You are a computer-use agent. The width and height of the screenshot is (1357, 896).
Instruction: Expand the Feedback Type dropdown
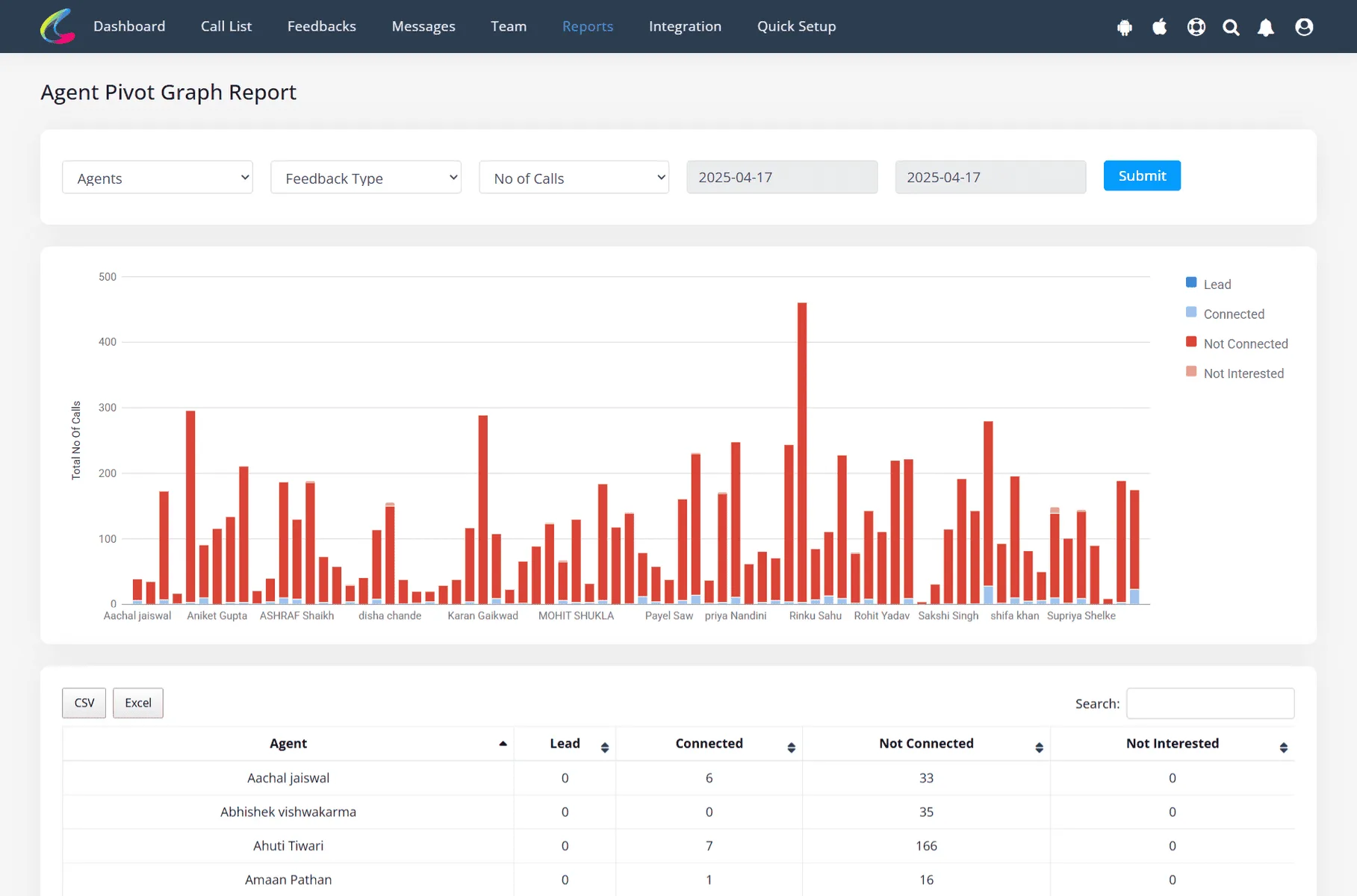coord(366,177)
